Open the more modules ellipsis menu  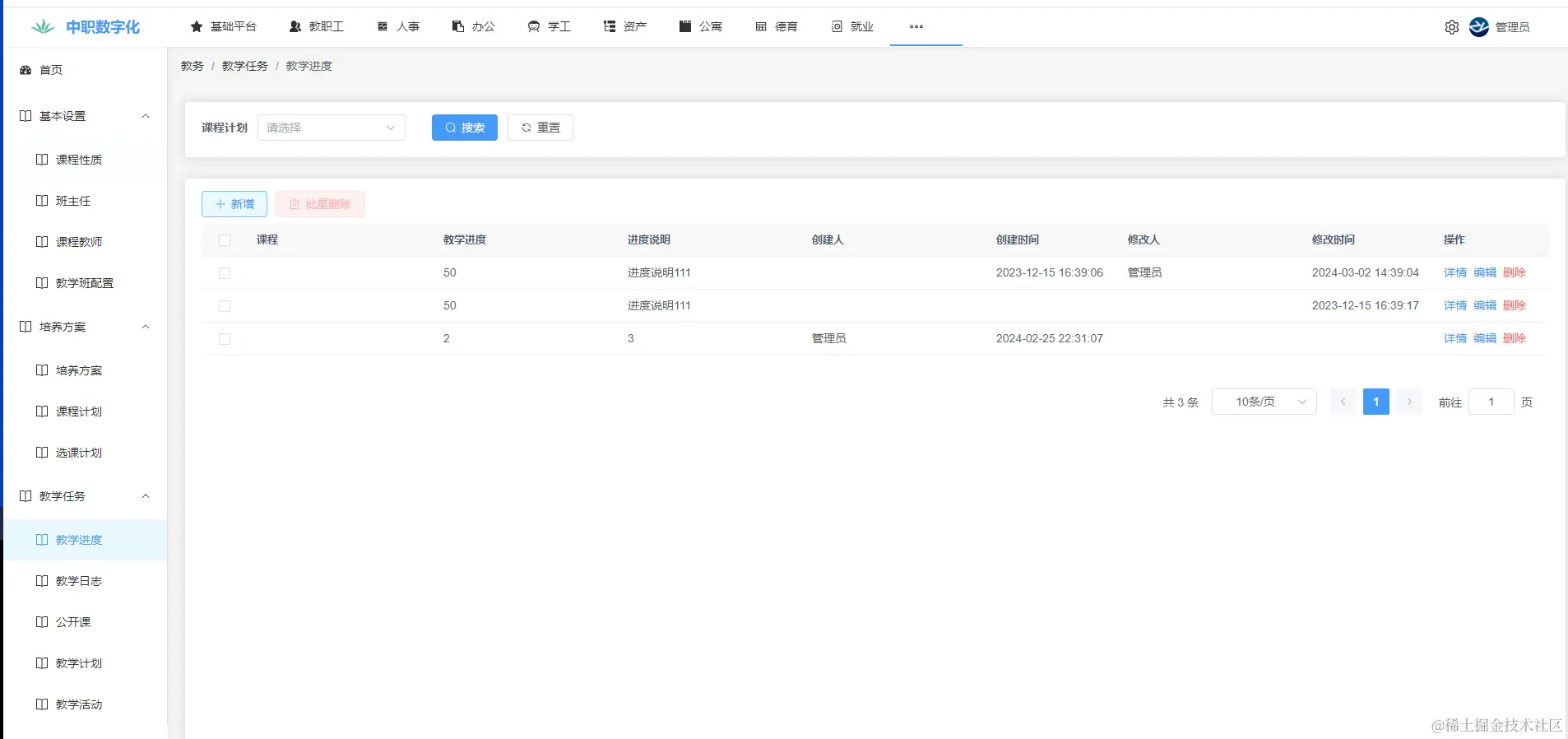coord(916,26)
